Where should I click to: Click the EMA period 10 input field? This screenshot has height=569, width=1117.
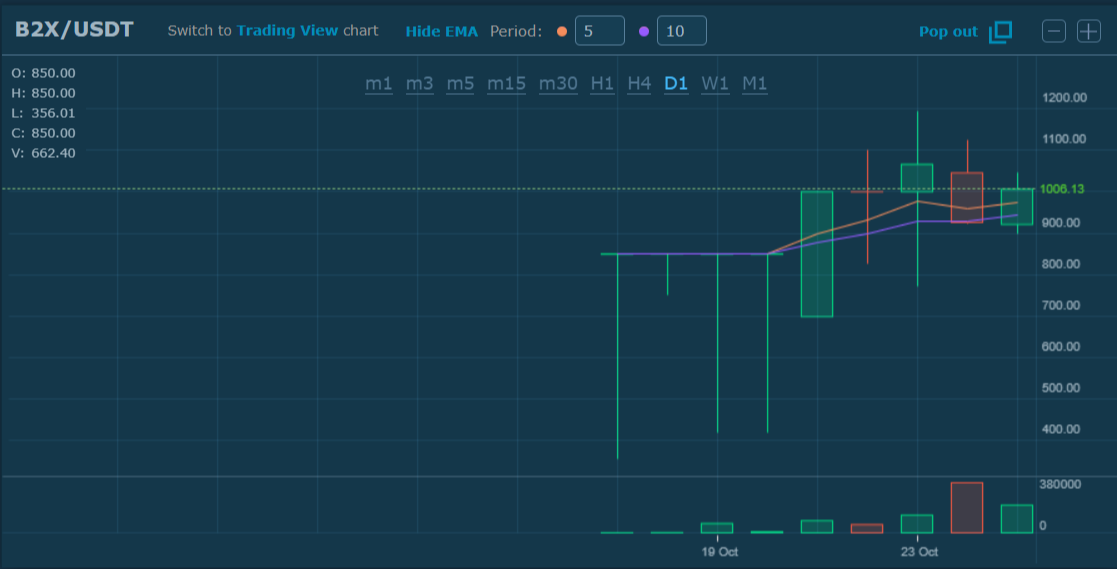click(681, 31)
